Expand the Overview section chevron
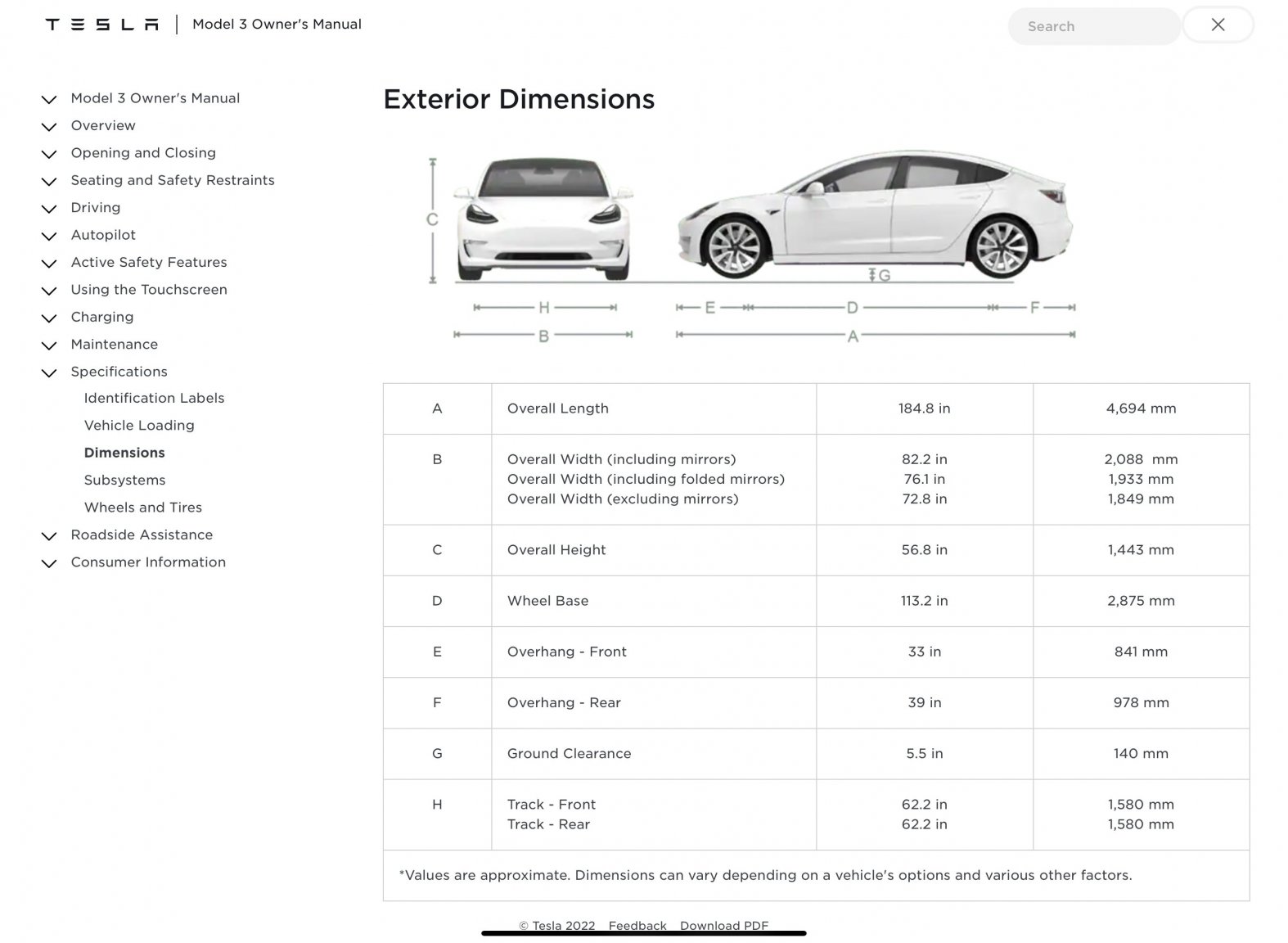This screenshot has width=1288, height=943. pos(49,127)
